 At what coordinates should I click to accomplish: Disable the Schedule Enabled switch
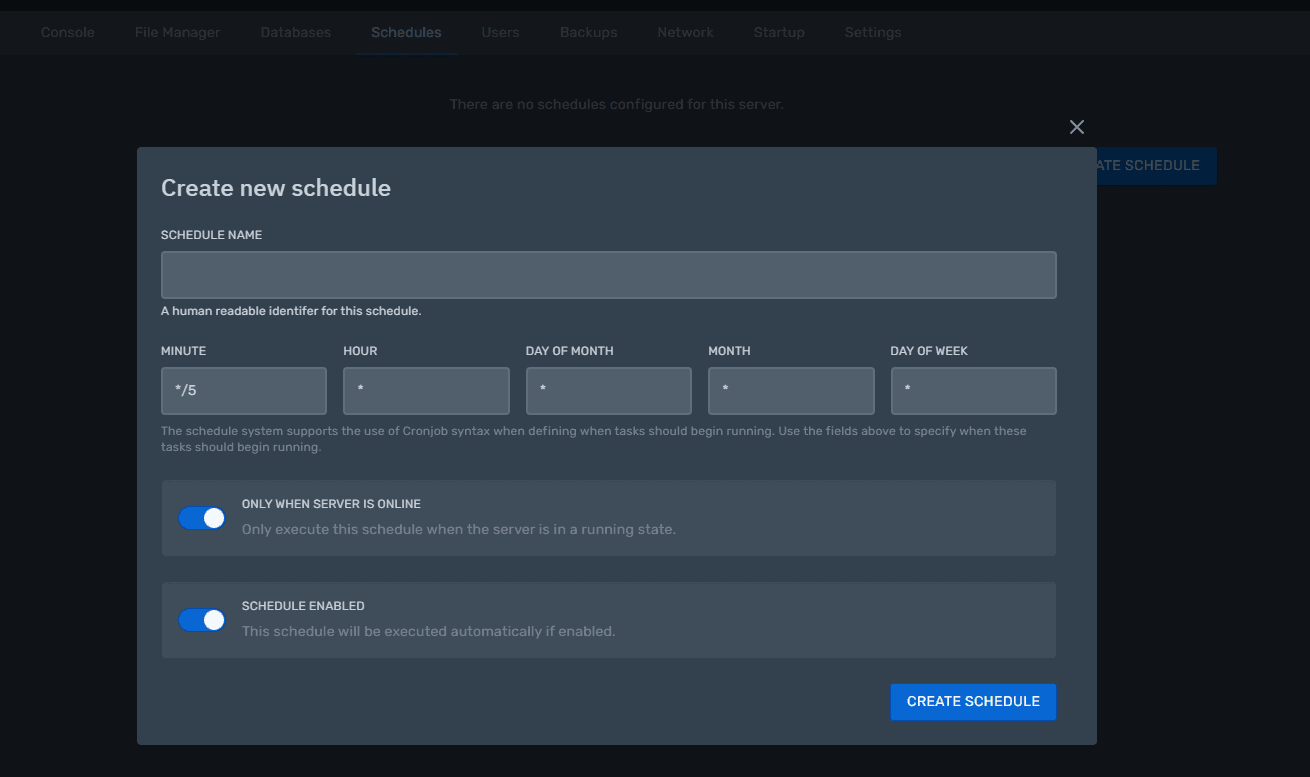pos(202,620)
